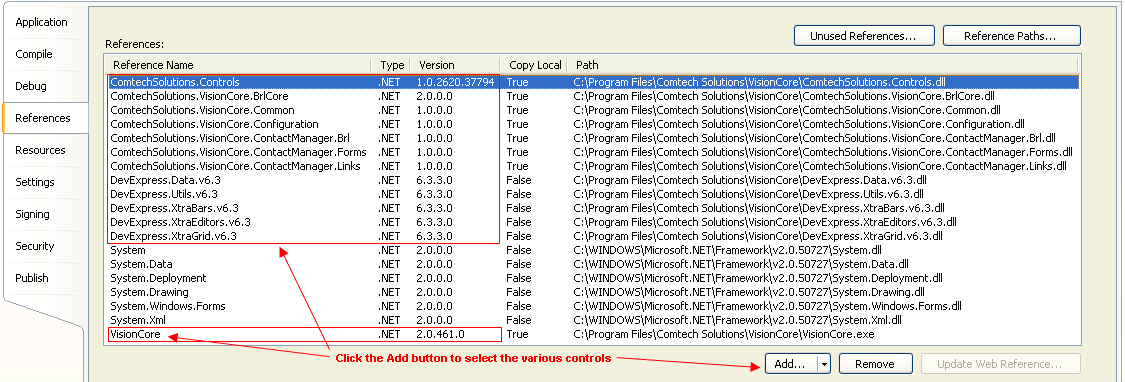Select the System.Data reference row

pos(593,264)
